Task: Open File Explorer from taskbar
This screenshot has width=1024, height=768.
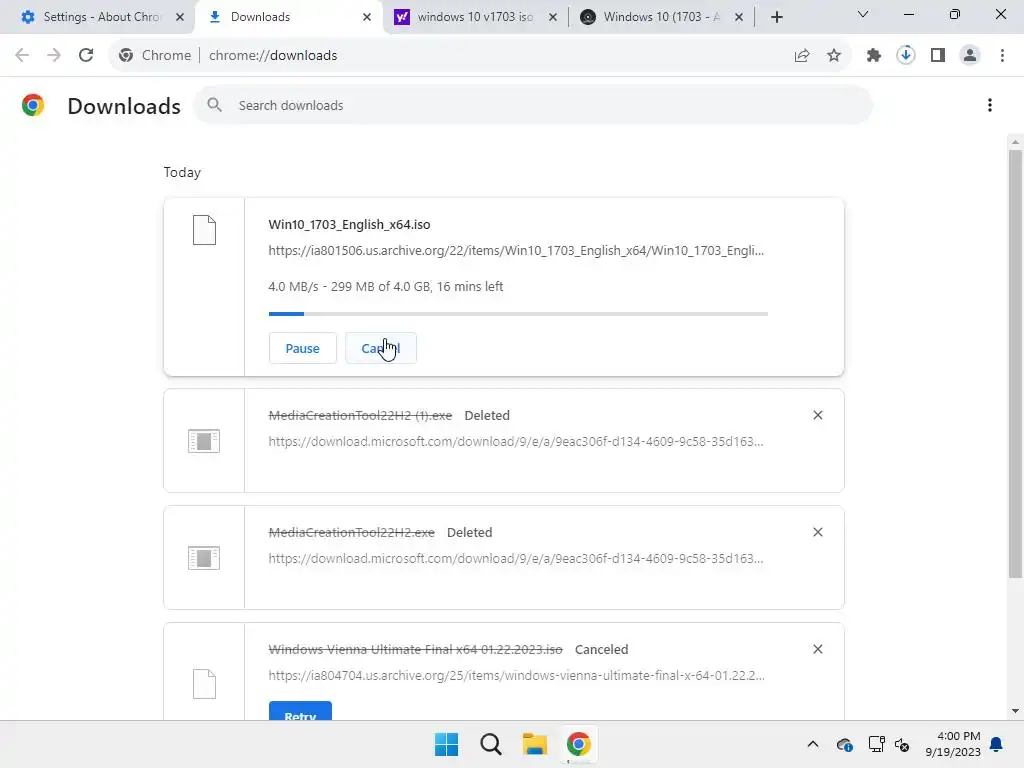Action: point(535,744)
